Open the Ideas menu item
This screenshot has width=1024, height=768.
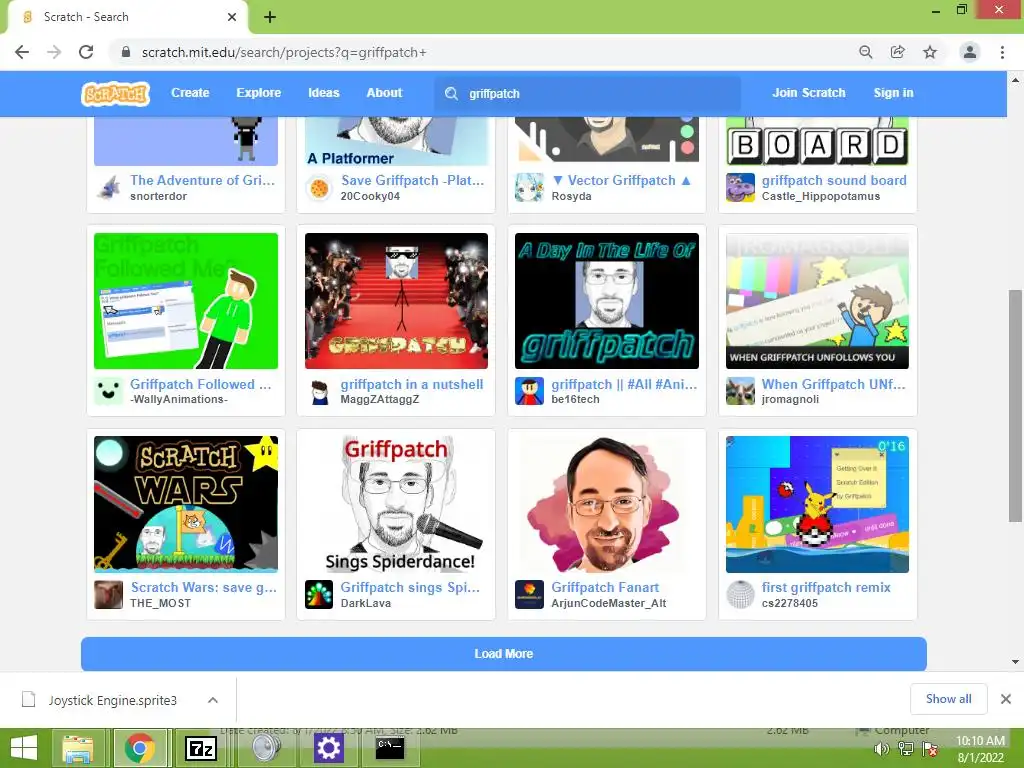[324, 93]
